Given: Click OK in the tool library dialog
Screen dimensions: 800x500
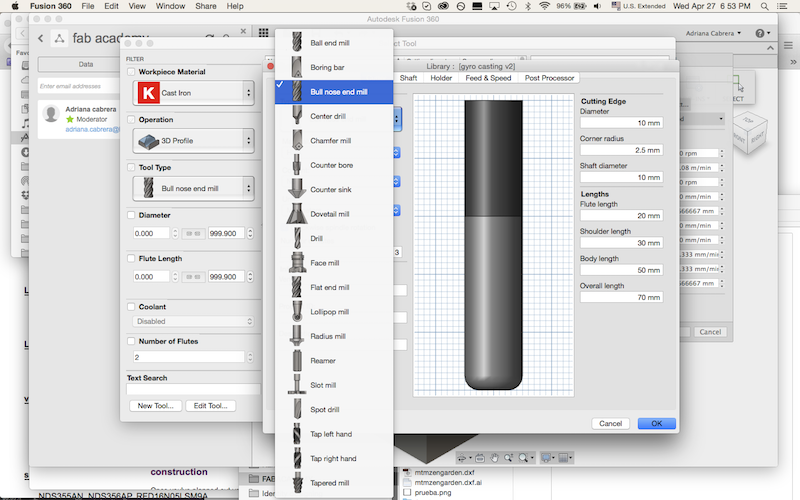Looking at the screenshot, I should click(x=657, y=423).
